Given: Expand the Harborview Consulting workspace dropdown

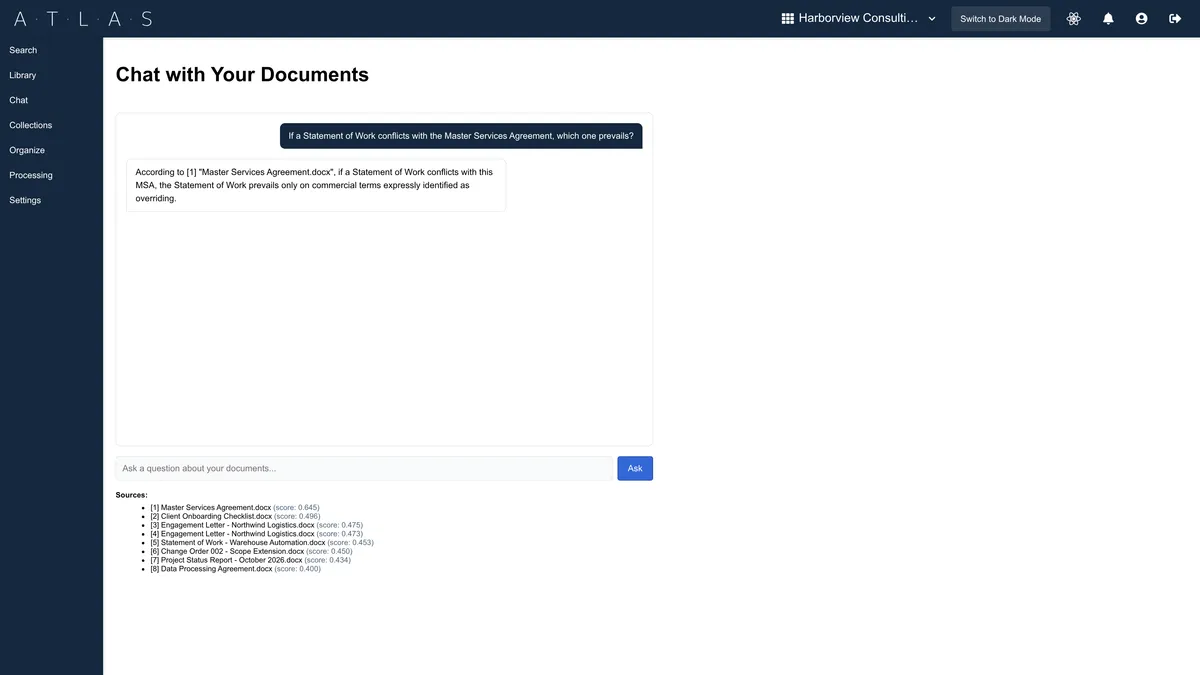Looking at the screenshot, I should (x=859, y=19).
